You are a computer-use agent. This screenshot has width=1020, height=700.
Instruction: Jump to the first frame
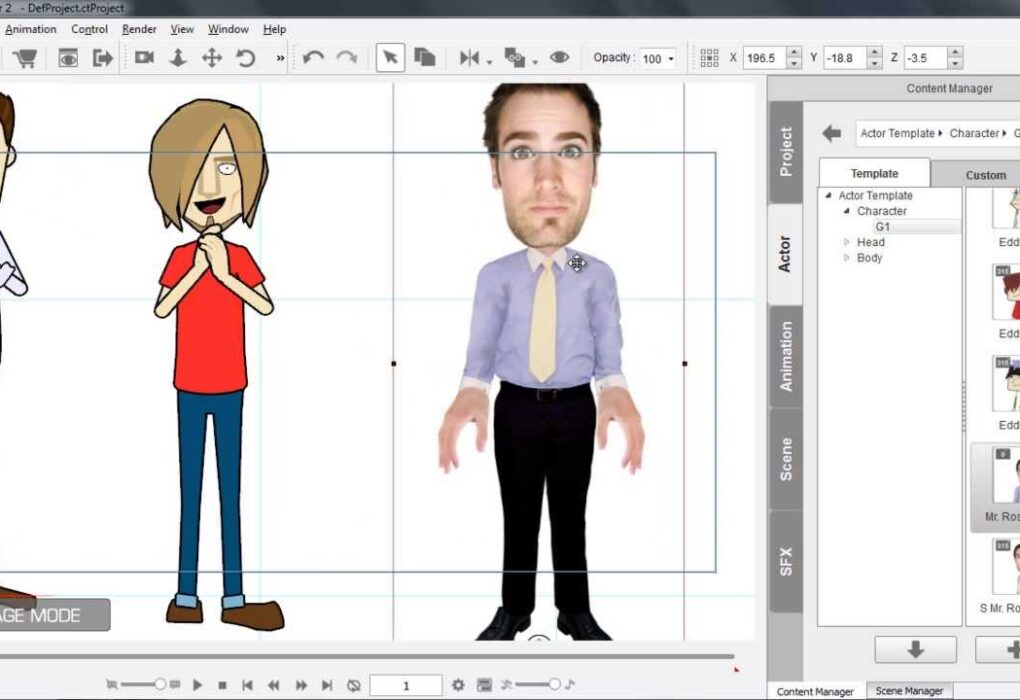click(x=247, y=685)
